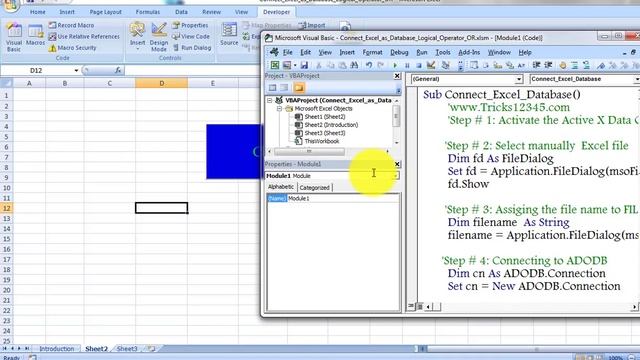Click the Cut scissors icon in VBA toolbar
The height and width of the screenshot is (360, 640).
319,65
